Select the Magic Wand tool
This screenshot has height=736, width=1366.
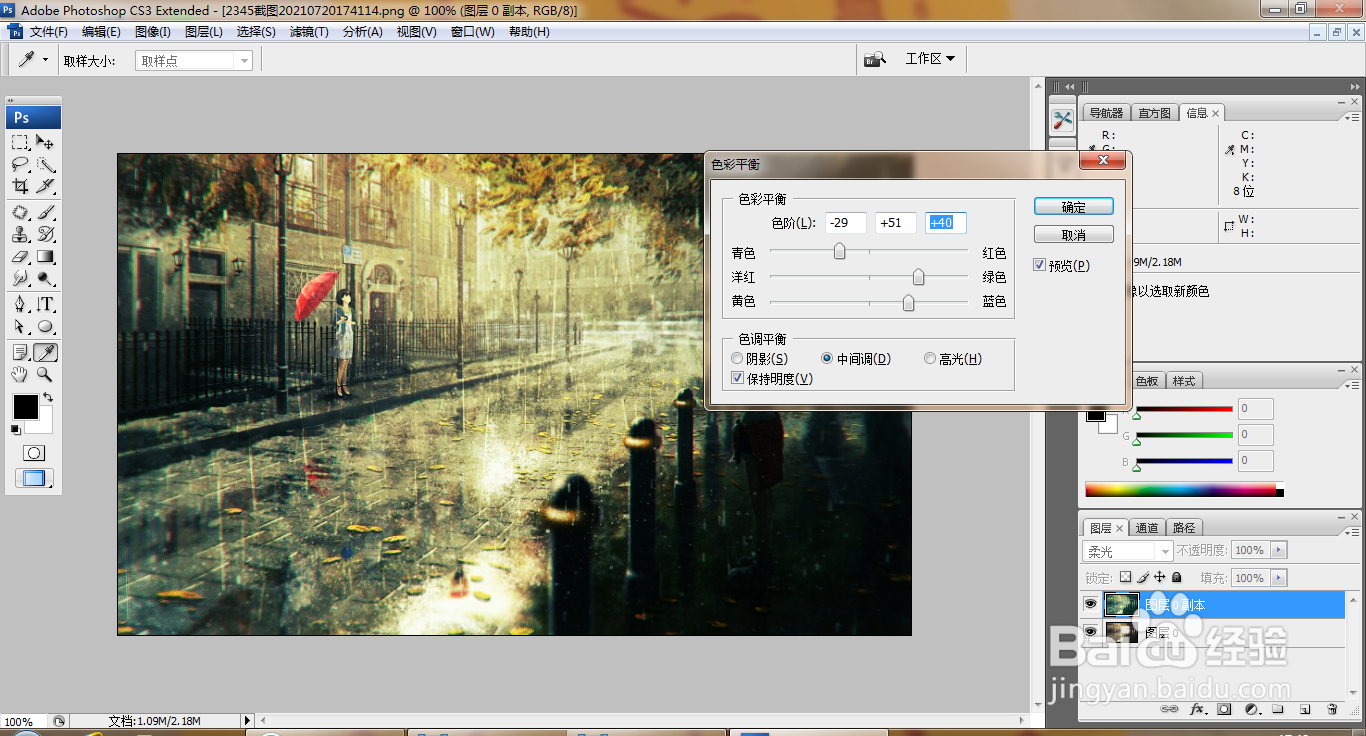[x=45, y=164]
